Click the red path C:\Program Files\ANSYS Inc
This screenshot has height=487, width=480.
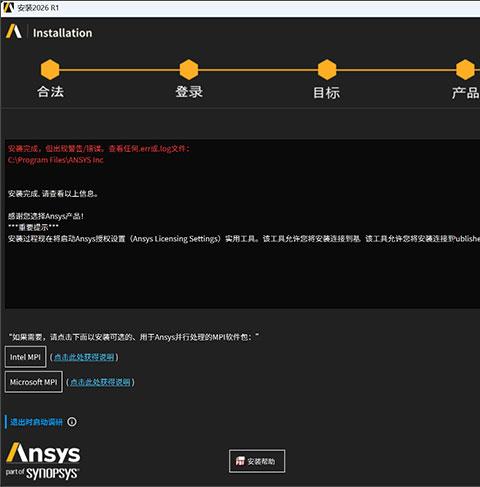coord(56,160)
